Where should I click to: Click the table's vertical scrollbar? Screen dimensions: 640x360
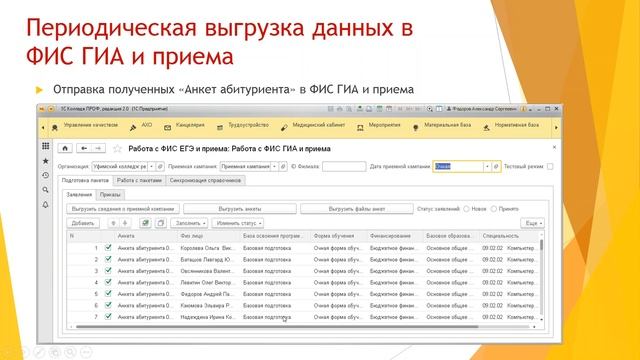click(x=542, y=245)
